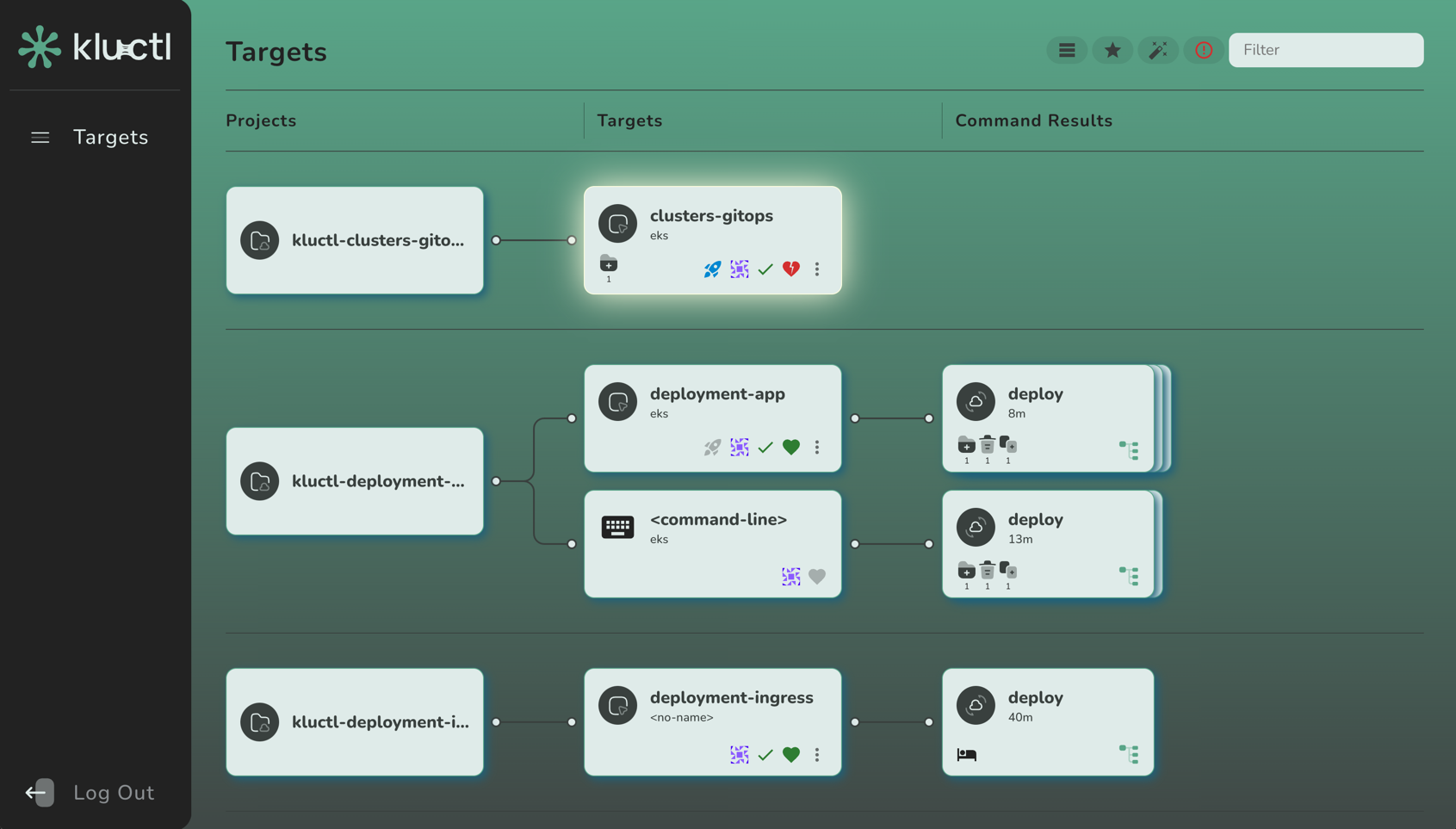Select Targets in the sidebar navigation
This screenshot has width=1456, height=829.
[x=110, y=138]
